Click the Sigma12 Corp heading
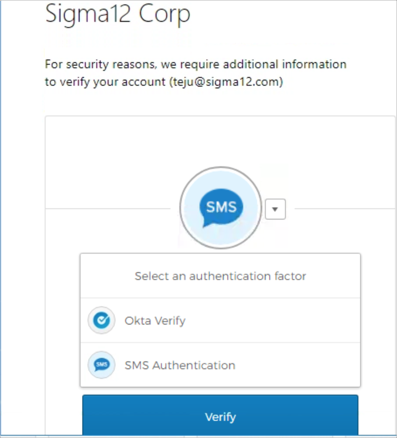Image resolution: width=397 pixels, height=438 pixels. tap(118, 15)
